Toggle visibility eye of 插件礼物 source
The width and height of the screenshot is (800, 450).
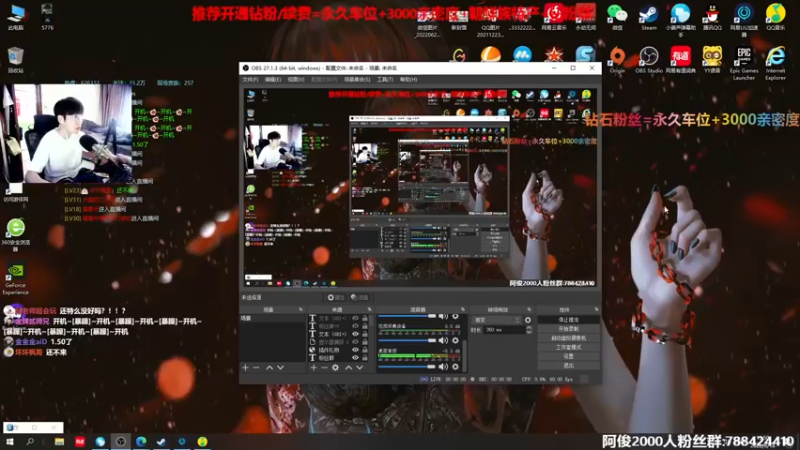click(x=356, y=350)
